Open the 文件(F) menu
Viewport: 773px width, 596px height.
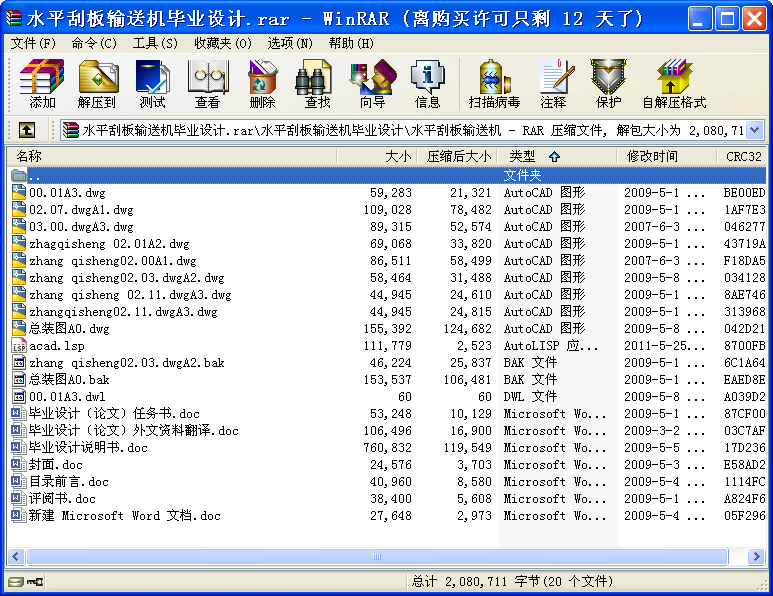click(34, 43)
